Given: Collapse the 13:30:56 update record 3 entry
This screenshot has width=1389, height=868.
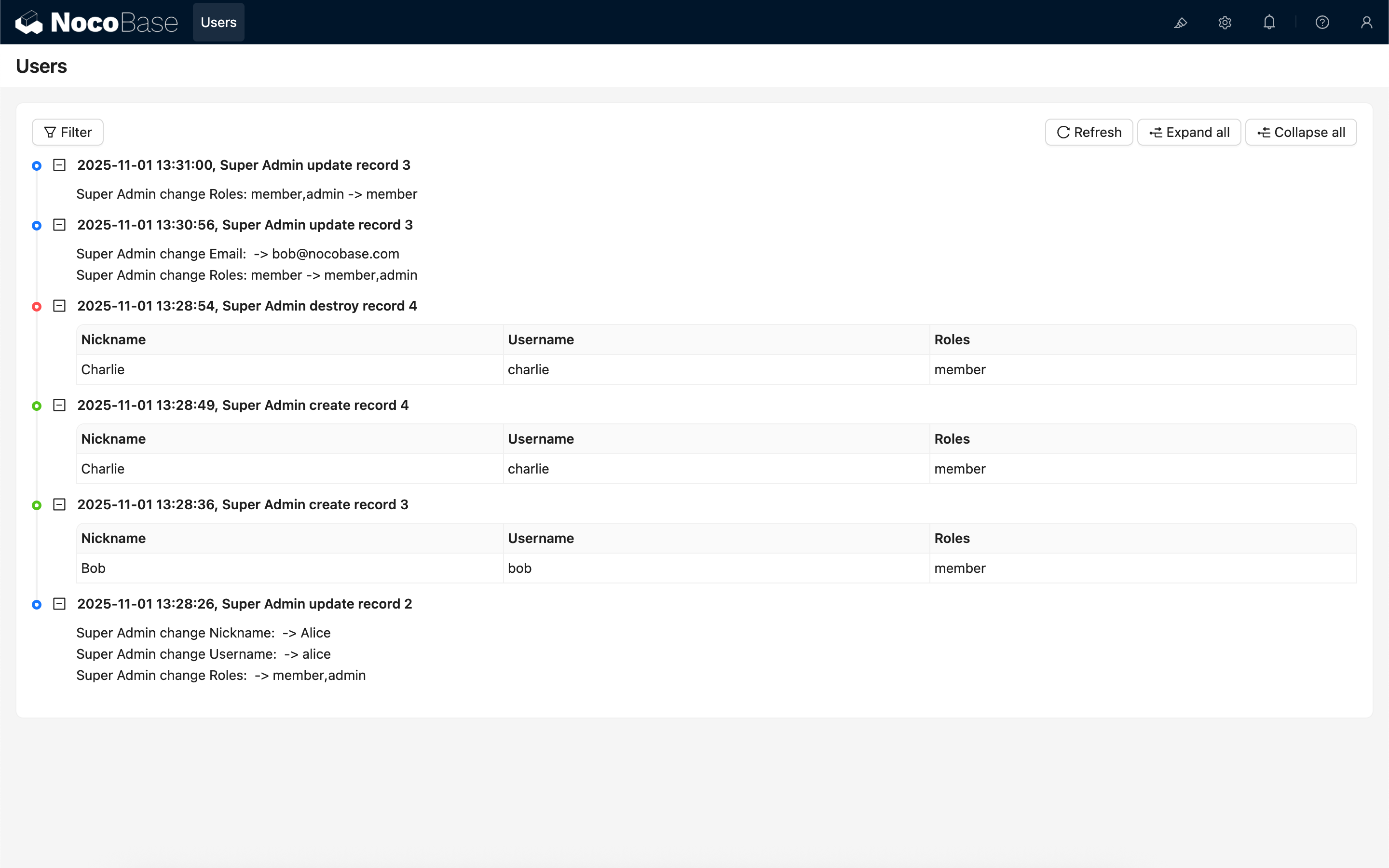Looking at the screenshot, I should [x=59, y=225].
